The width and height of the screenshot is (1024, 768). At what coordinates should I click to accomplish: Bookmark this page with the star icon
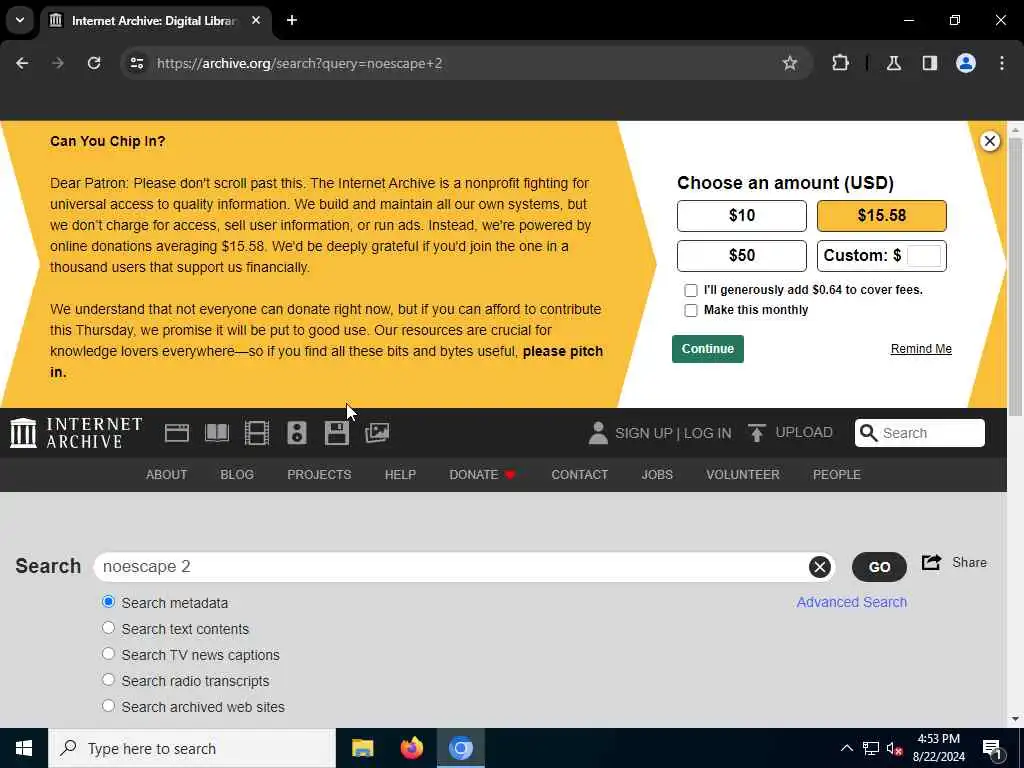pyautogui.click(x=790, y=63)
